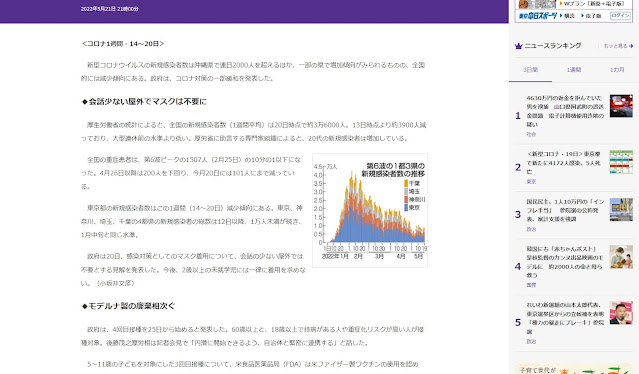Click heading 会話少ない屋外でマスクは不要に

click(x=144, y=101)
